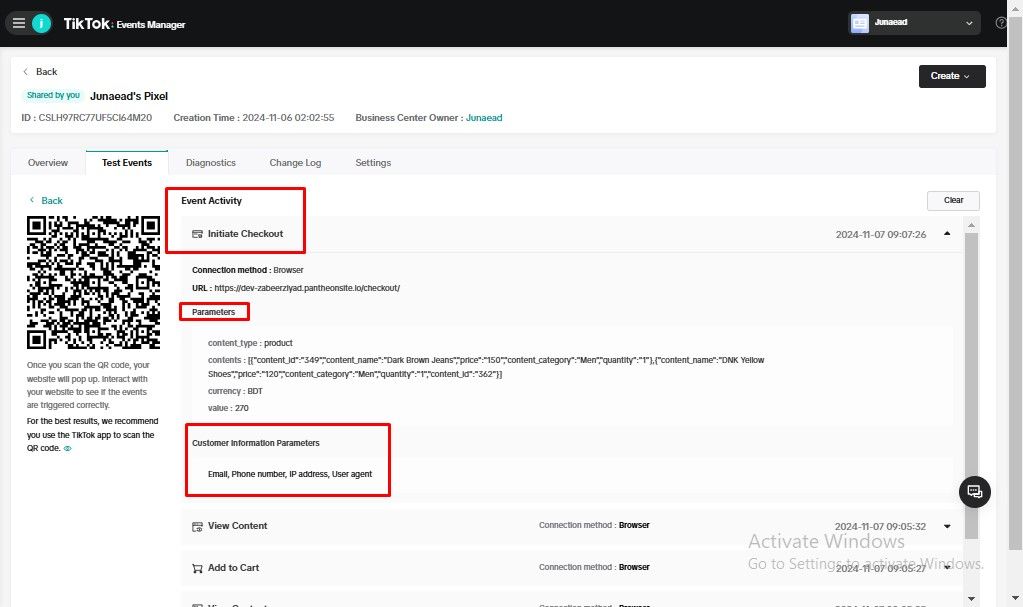Image resolution: width=1023 pixels, height=607 pixels.
Task: Click the Add to Cart event title
Action: 233,568
